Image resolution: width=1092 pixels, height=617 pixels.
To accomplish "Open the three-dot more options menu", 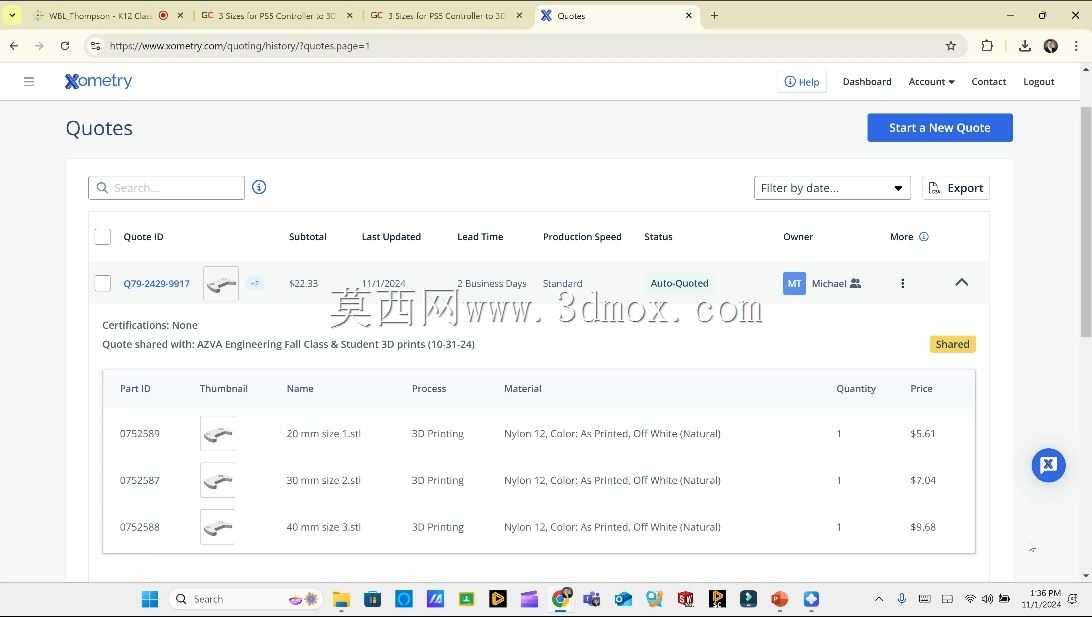I will click(903, 283).
